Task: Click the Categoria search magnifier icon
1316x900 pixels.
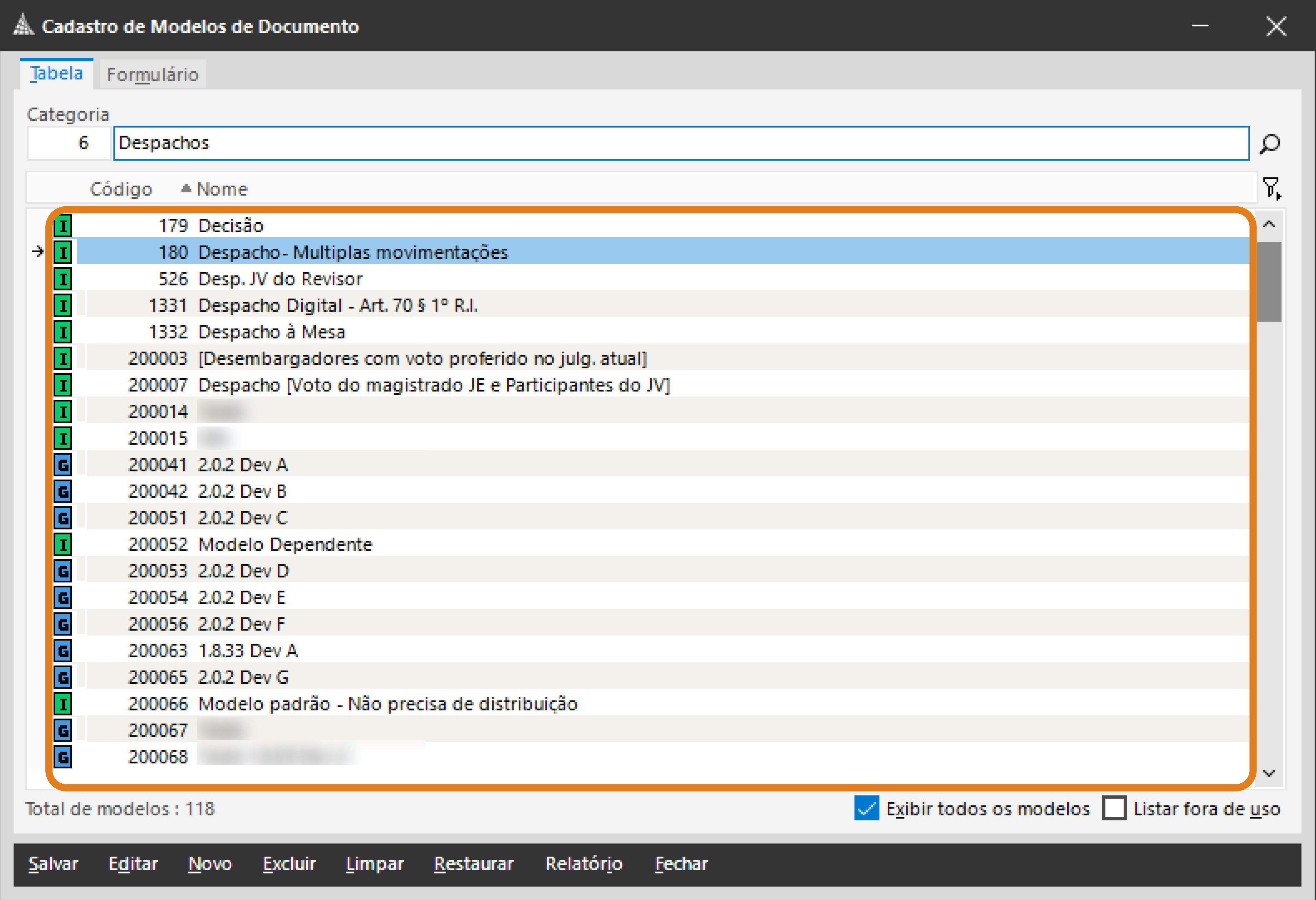Action: tap(1270, 144)
